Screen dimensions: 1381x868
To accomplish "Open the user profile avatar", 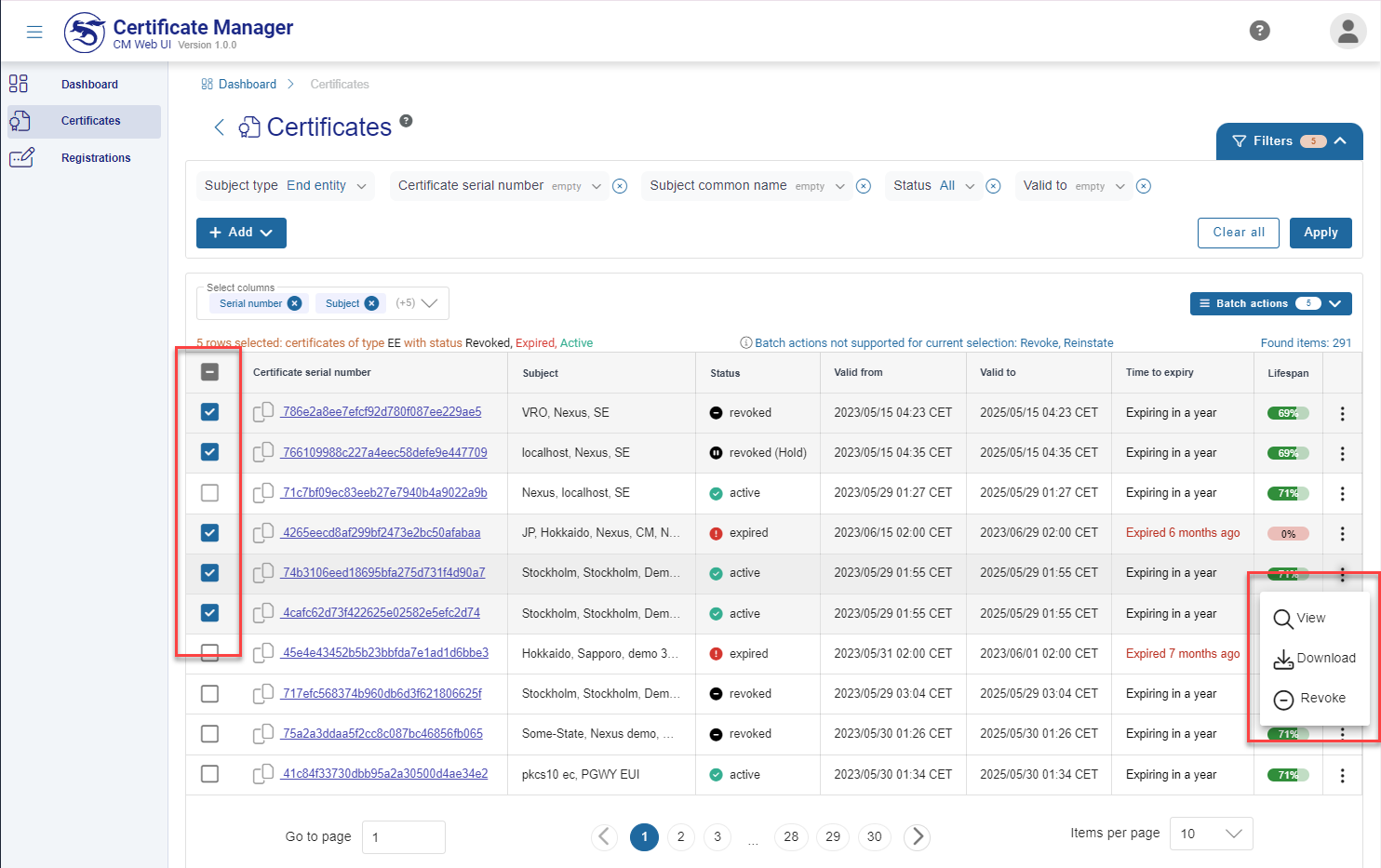I will coord(1347,31).
